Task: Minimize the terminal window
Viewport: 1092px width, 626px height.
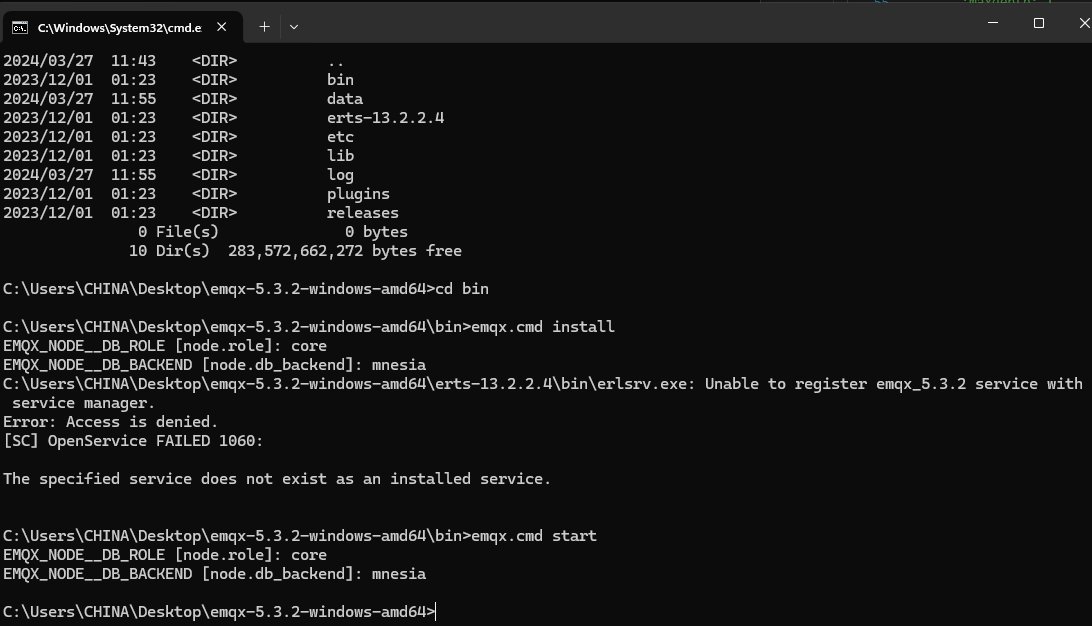Action: click(993, 23)
